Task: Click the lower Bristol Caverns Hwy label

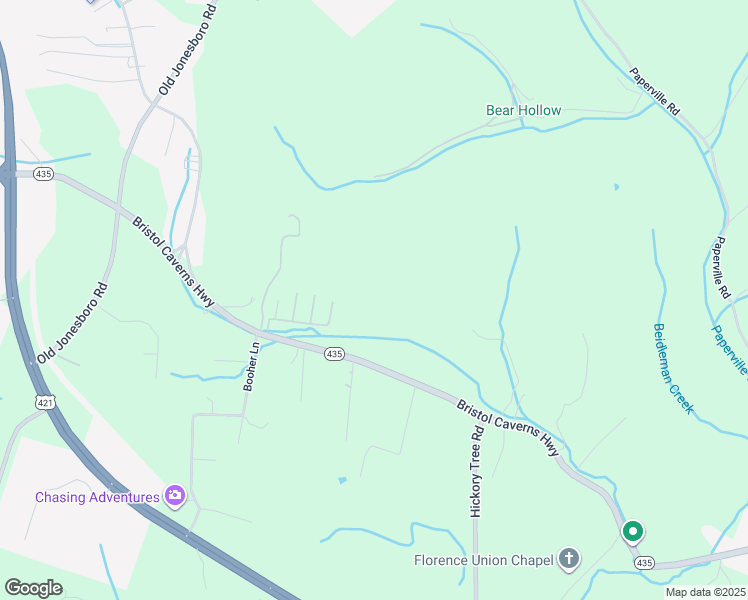Action: click(x=508, y=428)
